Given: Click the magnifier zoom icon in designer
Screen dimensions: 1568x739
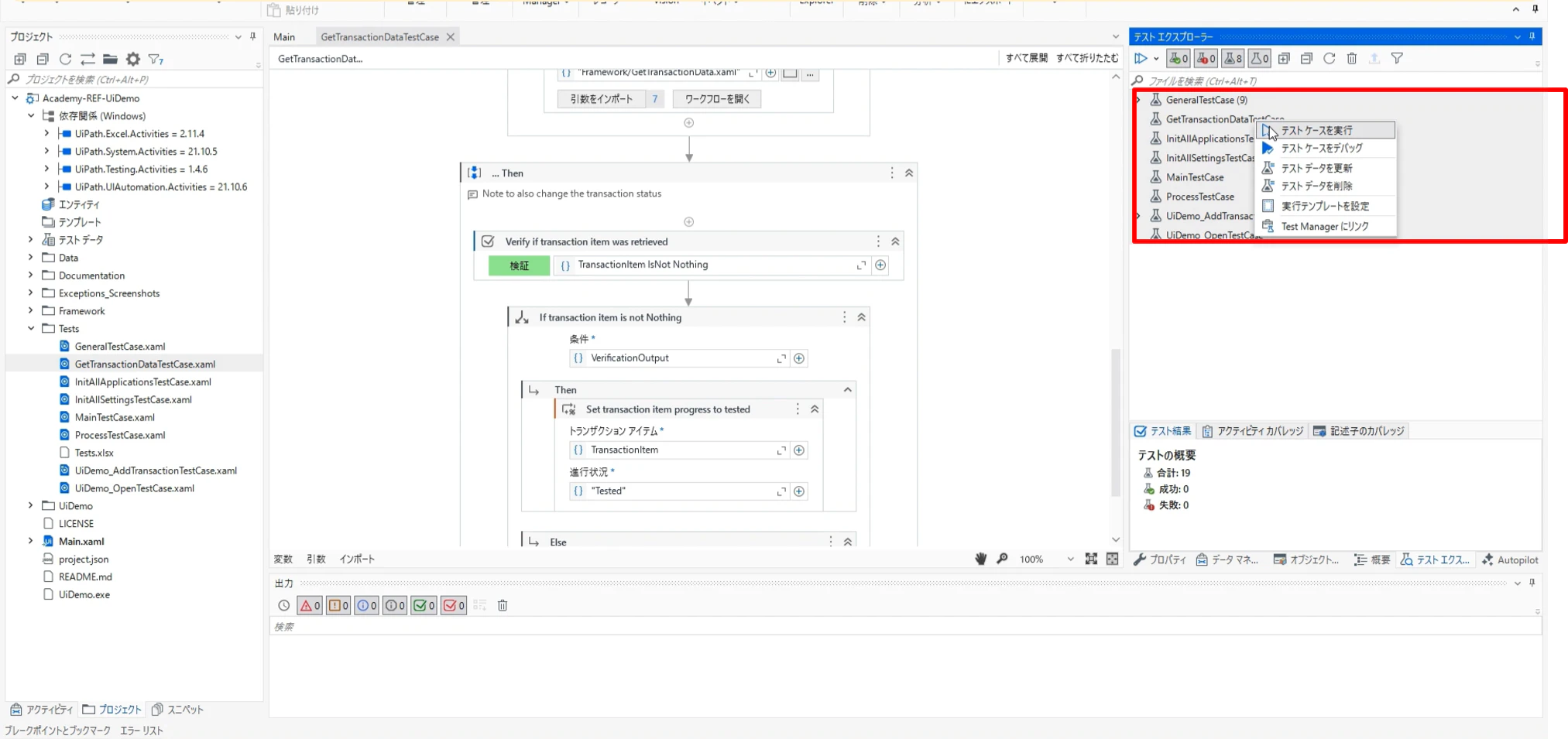Looking at the screenshot, I should pyautogui.click(x=1002, y=559).
